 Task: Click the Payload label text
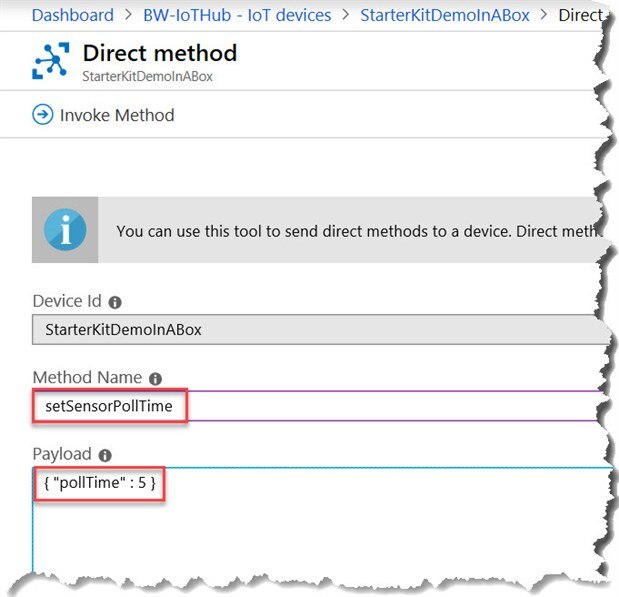(x=62, y=454)
